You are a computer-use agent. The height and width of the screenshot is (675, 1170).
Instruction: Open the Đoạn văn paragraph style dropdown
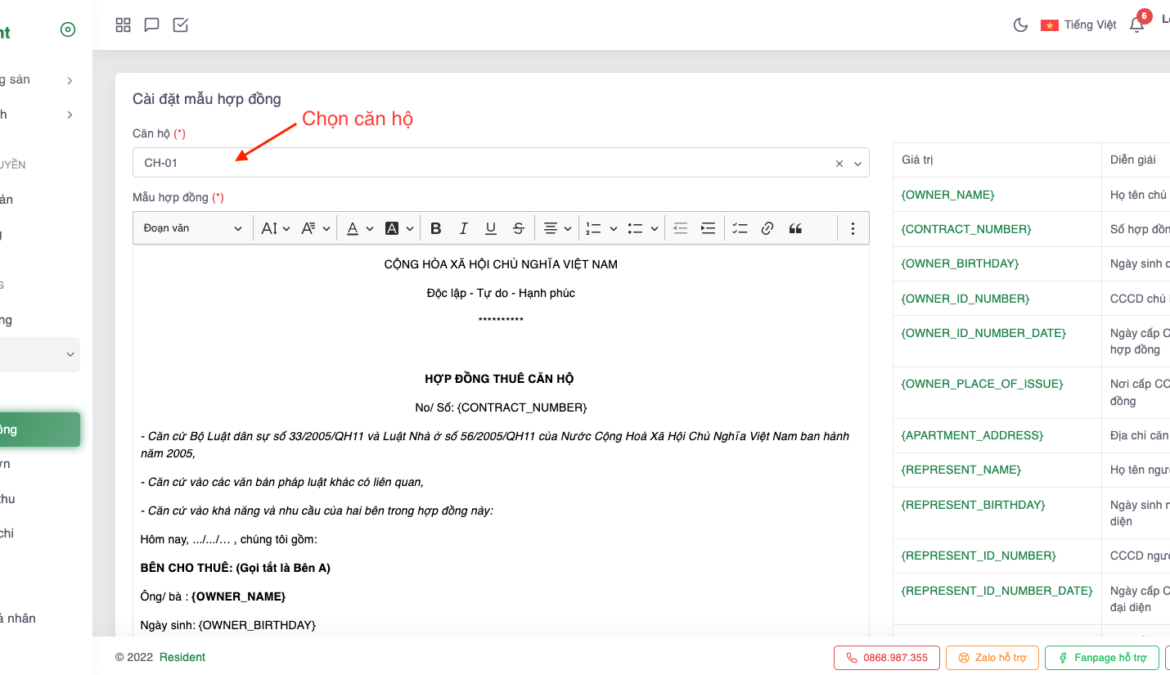pos(192,229)
